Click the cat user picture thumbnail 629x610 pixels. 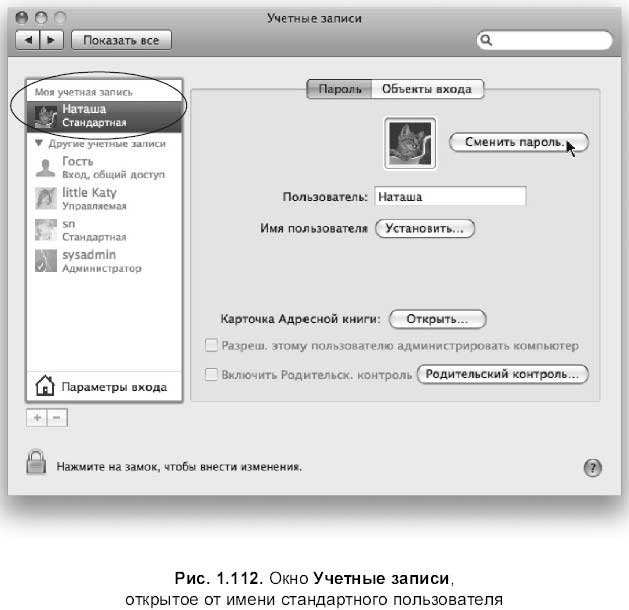pyautogui.click(x=410, y=144)
